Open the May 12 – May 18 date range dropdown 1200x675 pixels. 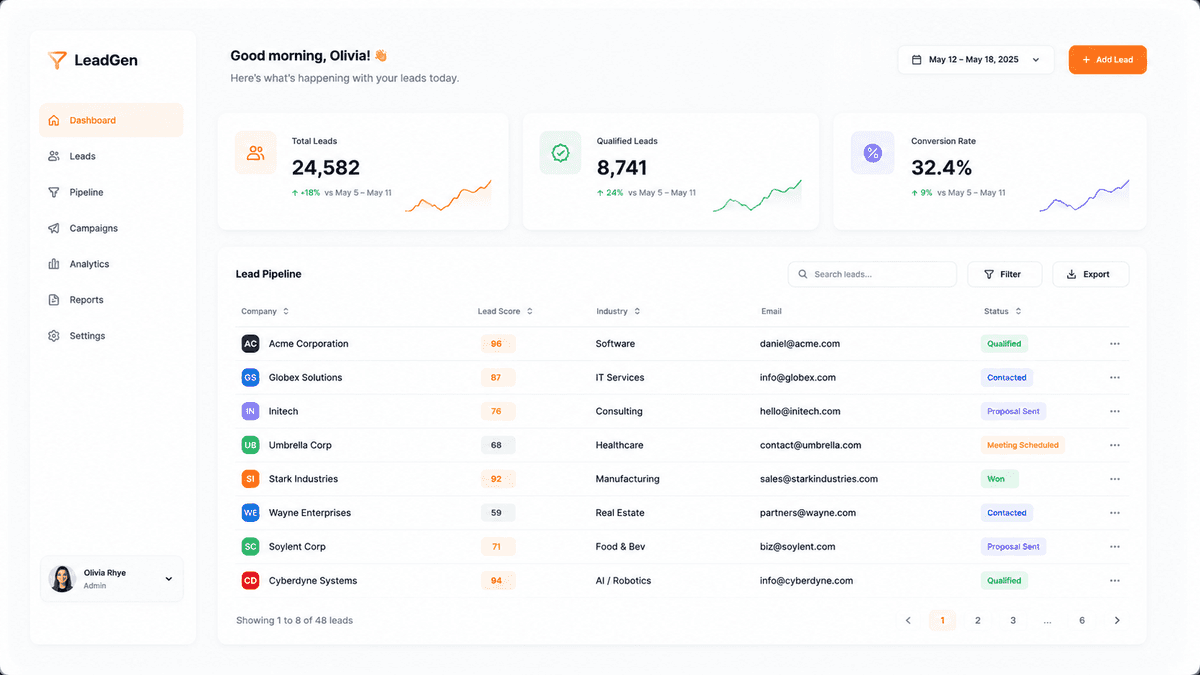[x=976, y=60]
